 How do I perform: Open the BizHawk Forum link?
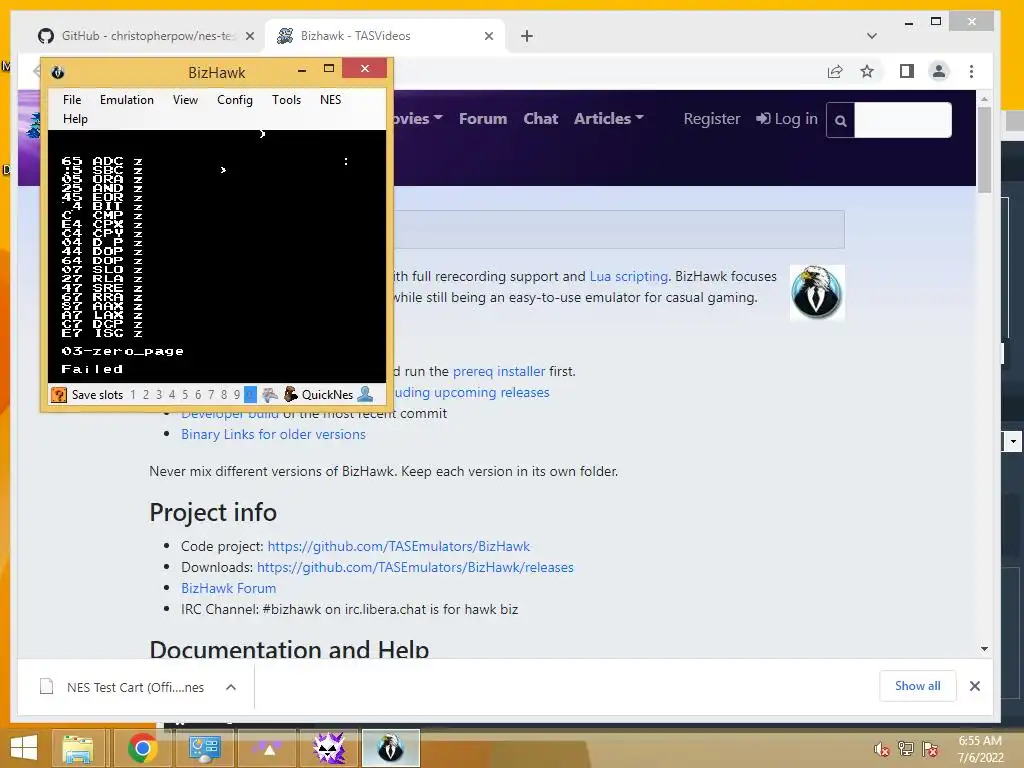(x=229, y=588)
